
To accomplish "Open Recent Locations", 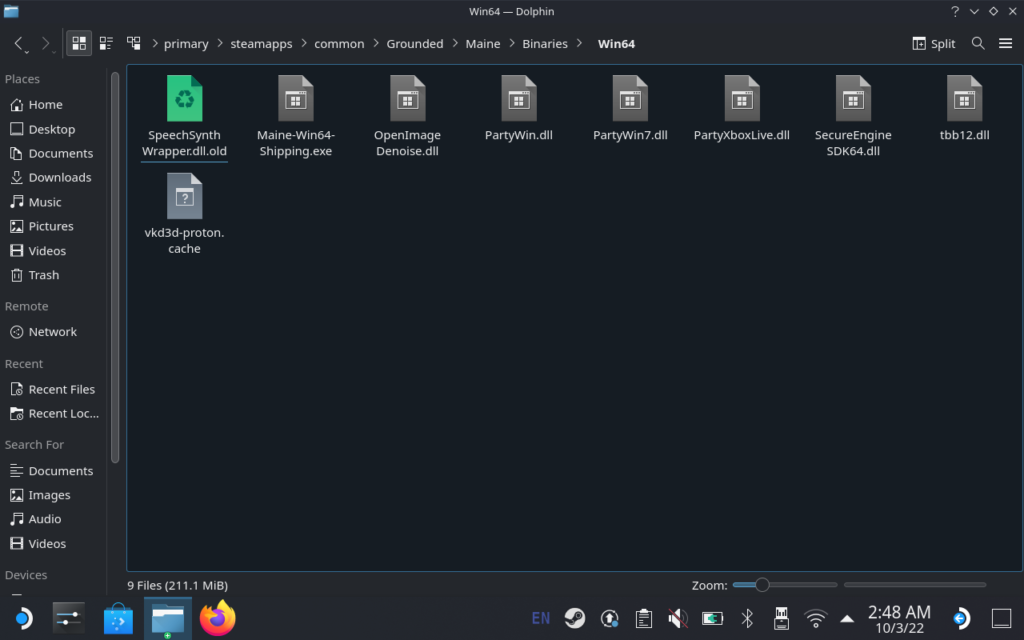I will [x=54, y=413].
